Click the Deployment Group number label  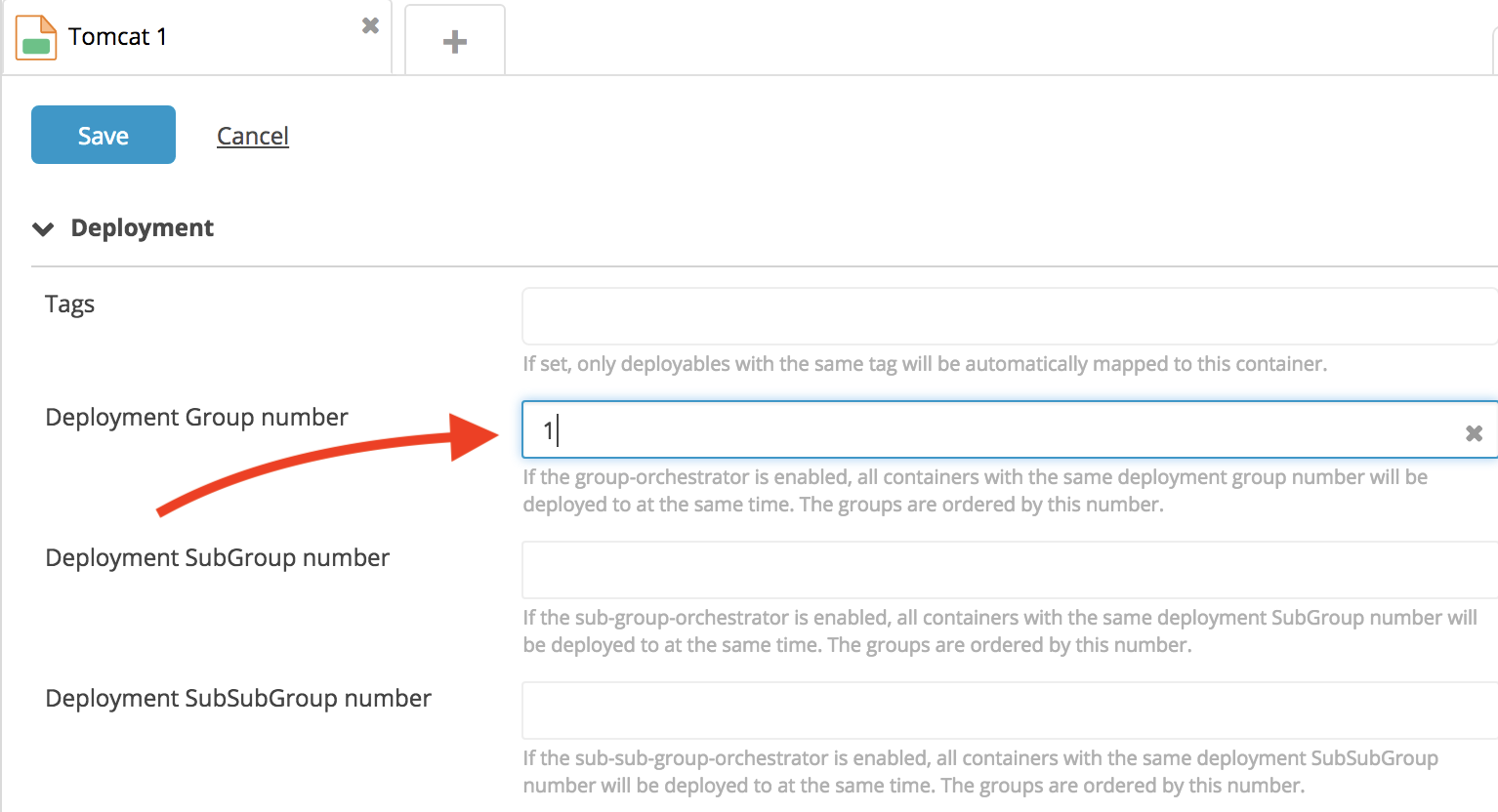[196, 418]
